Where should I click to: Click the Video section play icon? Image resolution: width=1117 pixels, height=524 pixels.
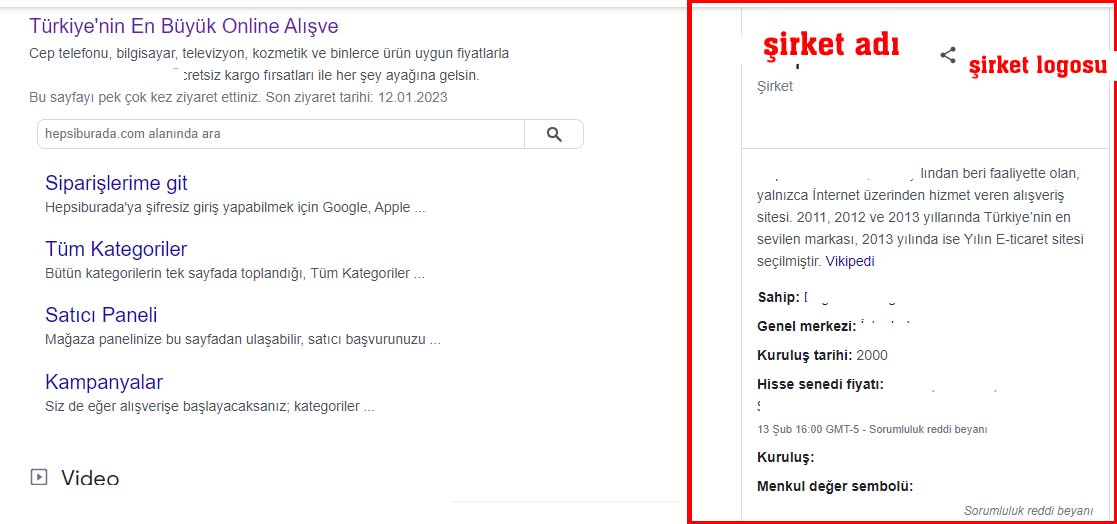pos(38,477)
